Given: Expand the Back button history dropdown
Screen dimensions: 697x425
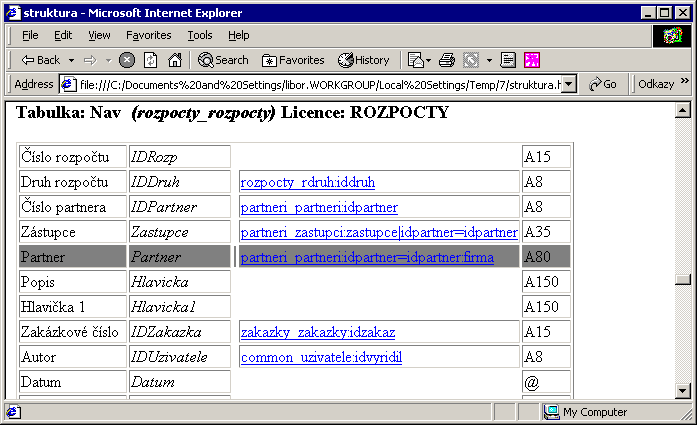Looking at the screenshot, I should click(x=71, y=60).
